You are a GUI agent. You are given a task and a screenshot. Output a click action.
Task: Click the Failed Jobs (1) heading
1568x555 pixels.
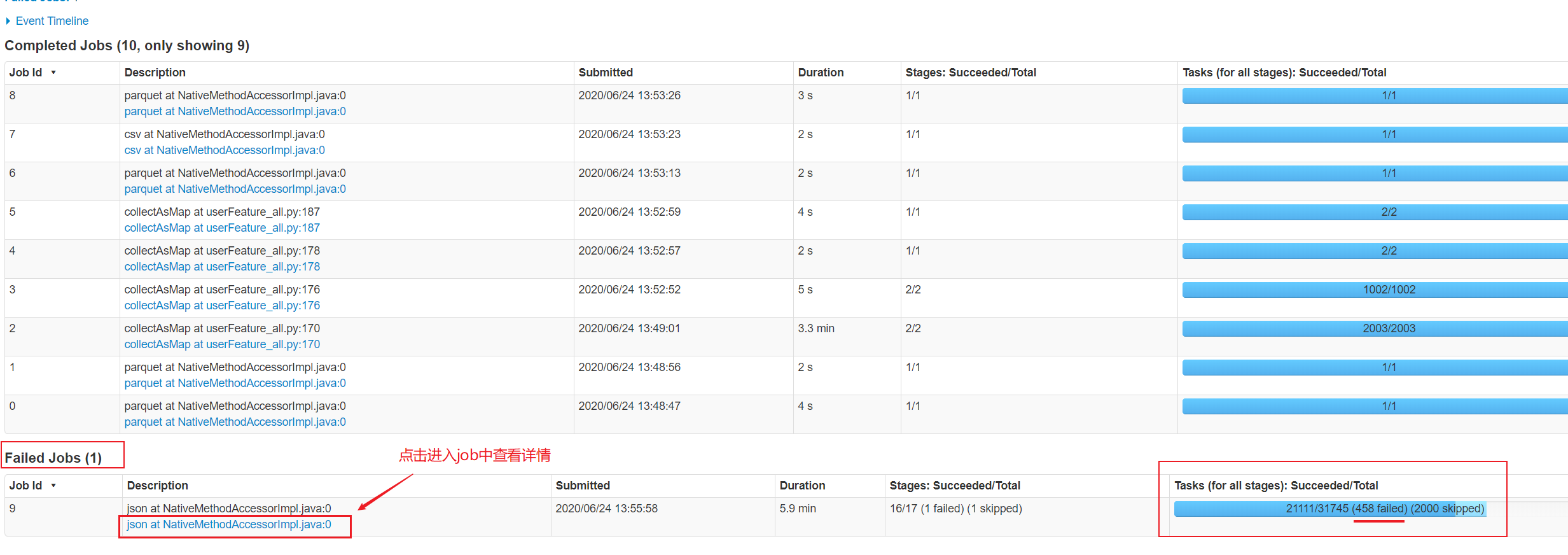click(x=53, y=458)
